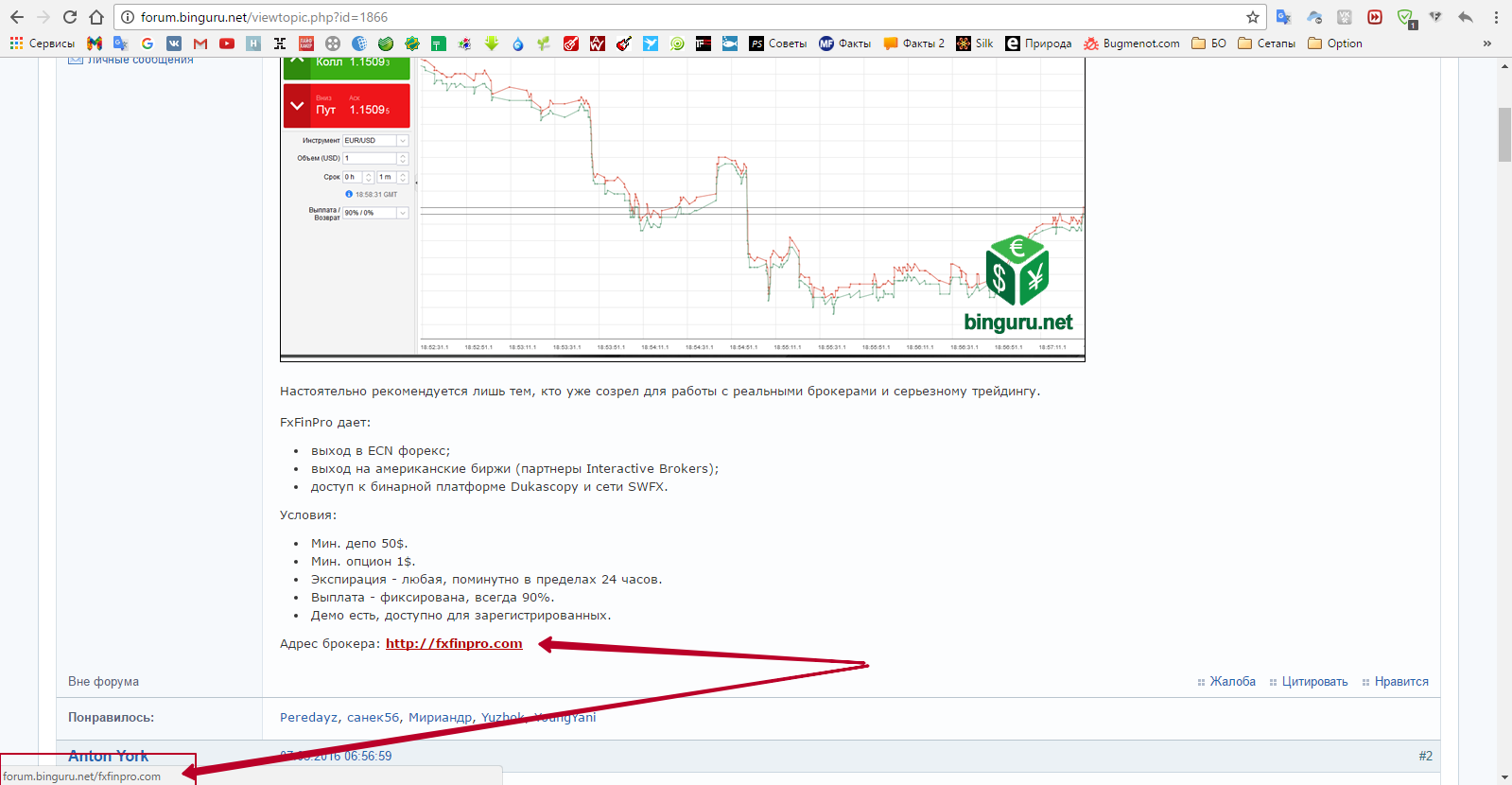Image resolution: width=1512 pixels, height=785 pixels.
Task: Open the Google G bookmark icon
Action: tap(148, 44)
